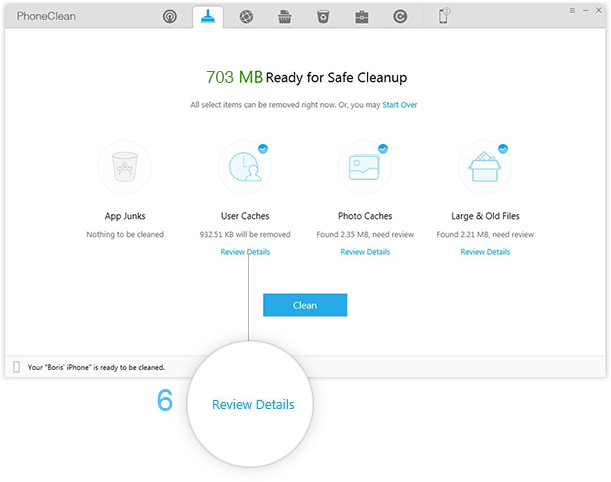
Task: Click the iPhone device icon in status bar
Action: [16, 367]
